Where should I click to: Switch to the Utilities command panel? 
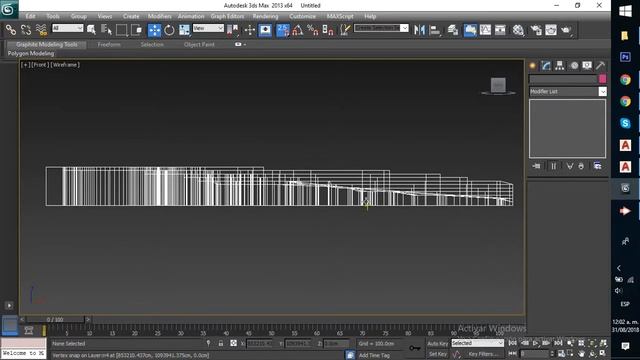coord(600,66)
